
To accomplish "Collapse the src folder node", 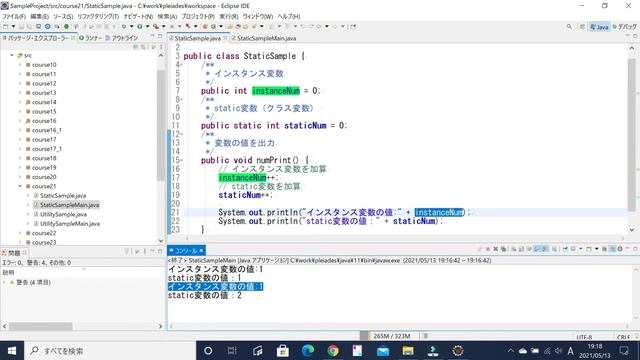I will [x=12, y=55].
